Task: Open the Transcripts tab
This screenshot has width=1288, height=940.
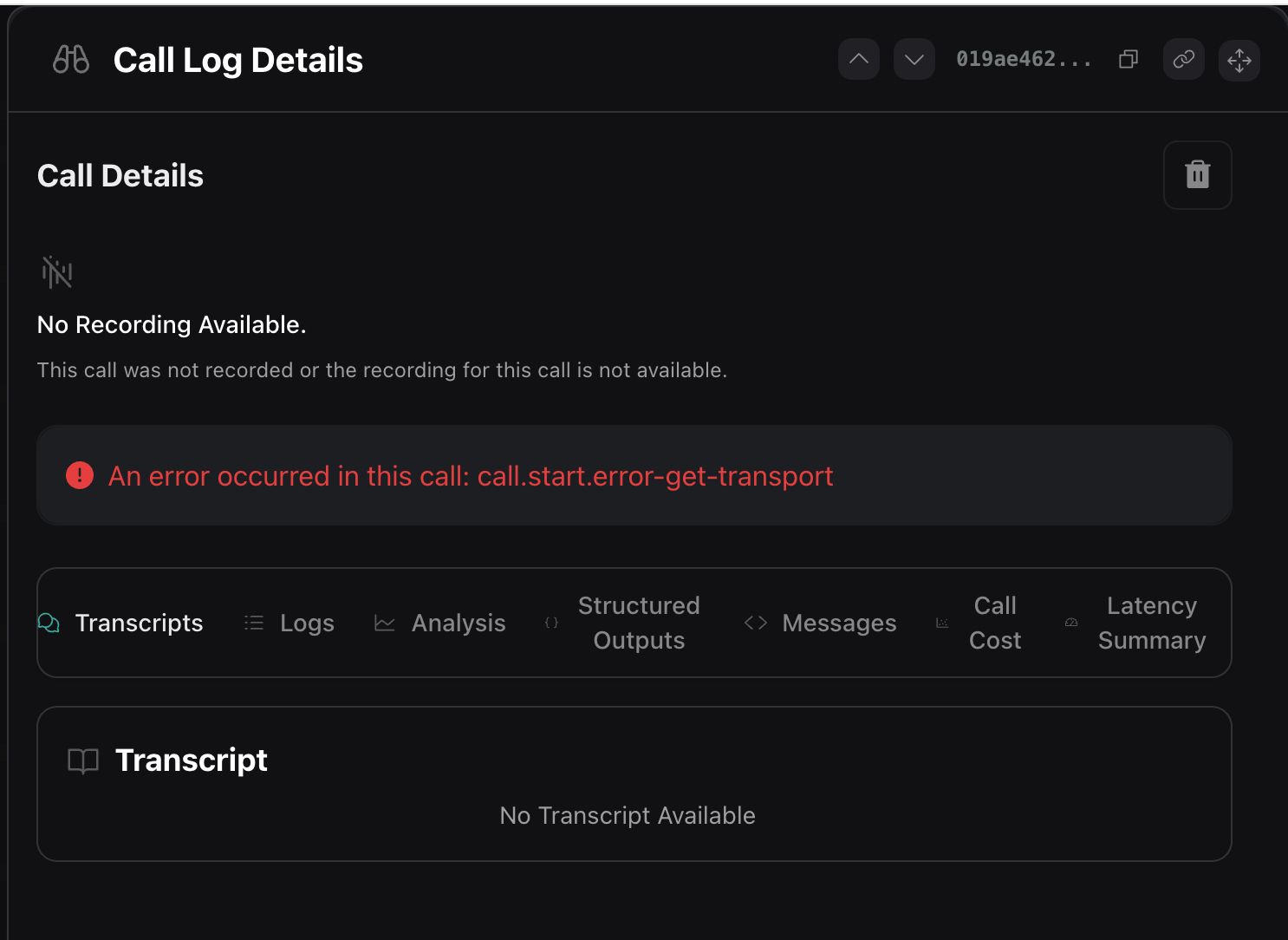Action: (x=121, y=623)
